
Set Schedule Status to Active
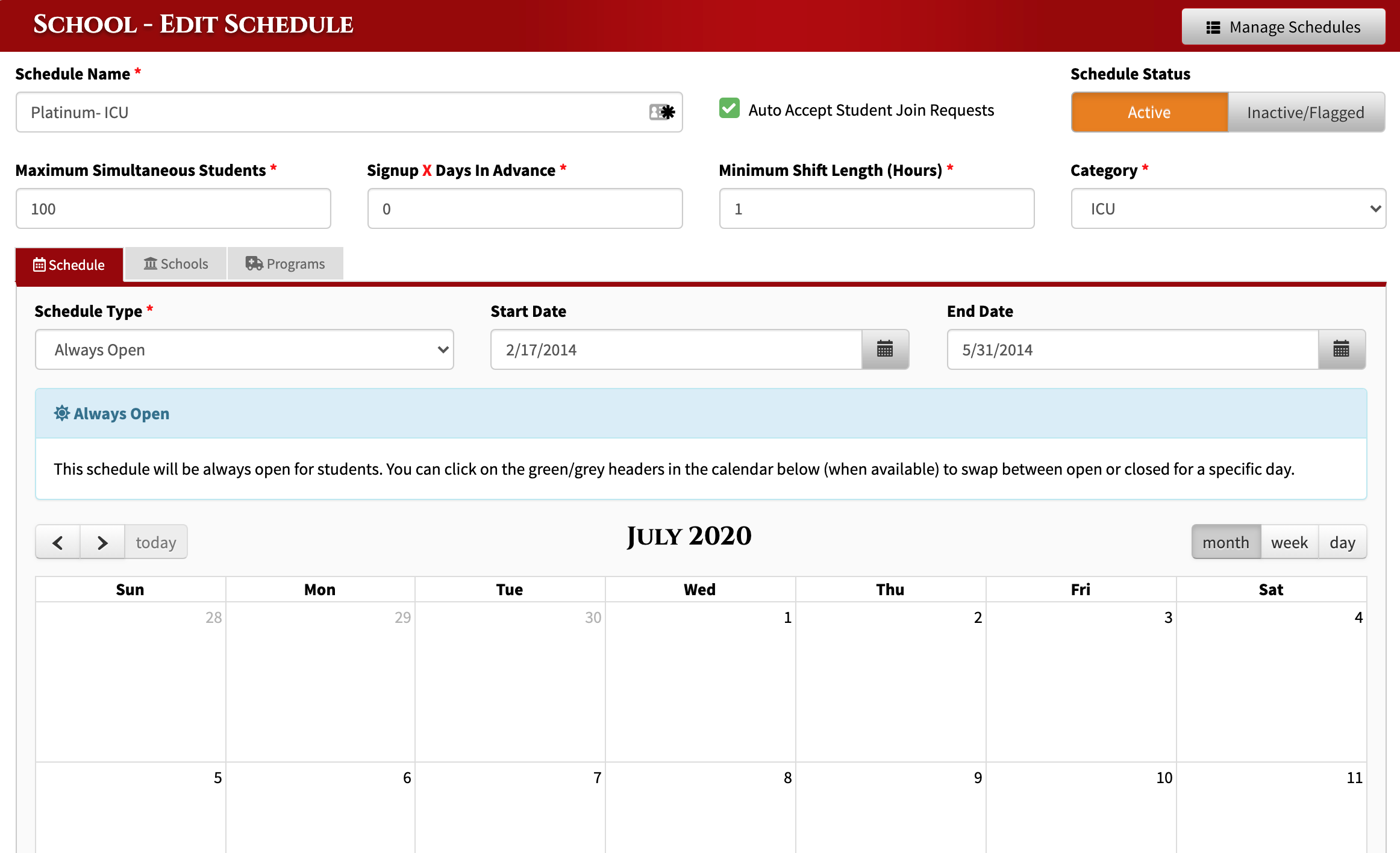[x=1149, y=112]
